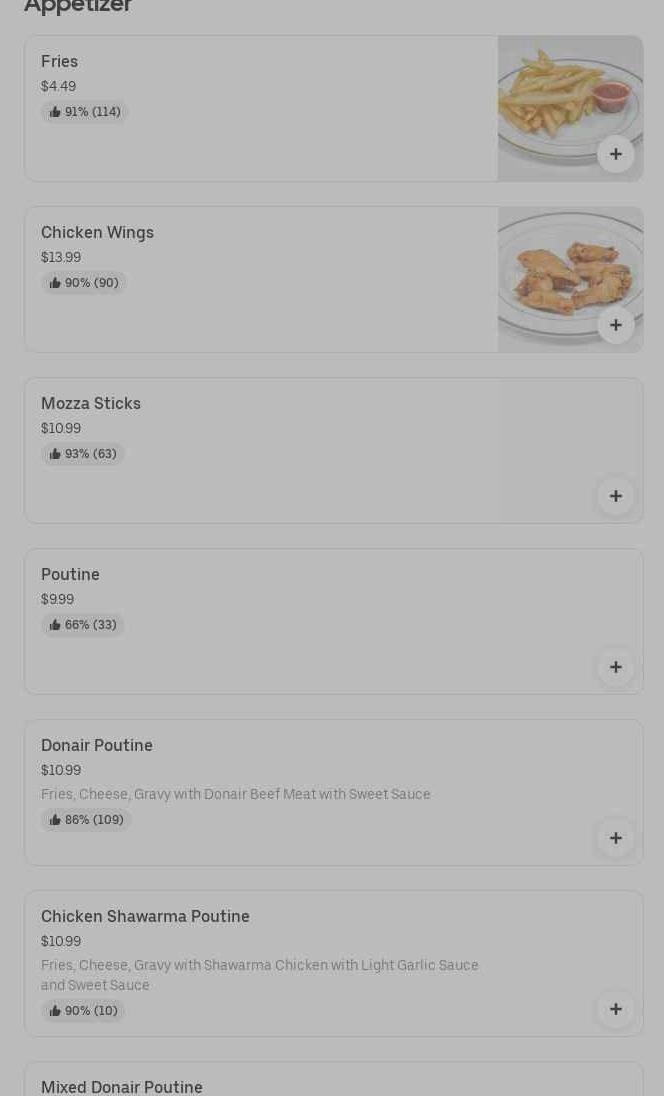The height and width of the screenshot is (1096, 664).
Task: Add Fries to the cart
Action: [615, 154]
